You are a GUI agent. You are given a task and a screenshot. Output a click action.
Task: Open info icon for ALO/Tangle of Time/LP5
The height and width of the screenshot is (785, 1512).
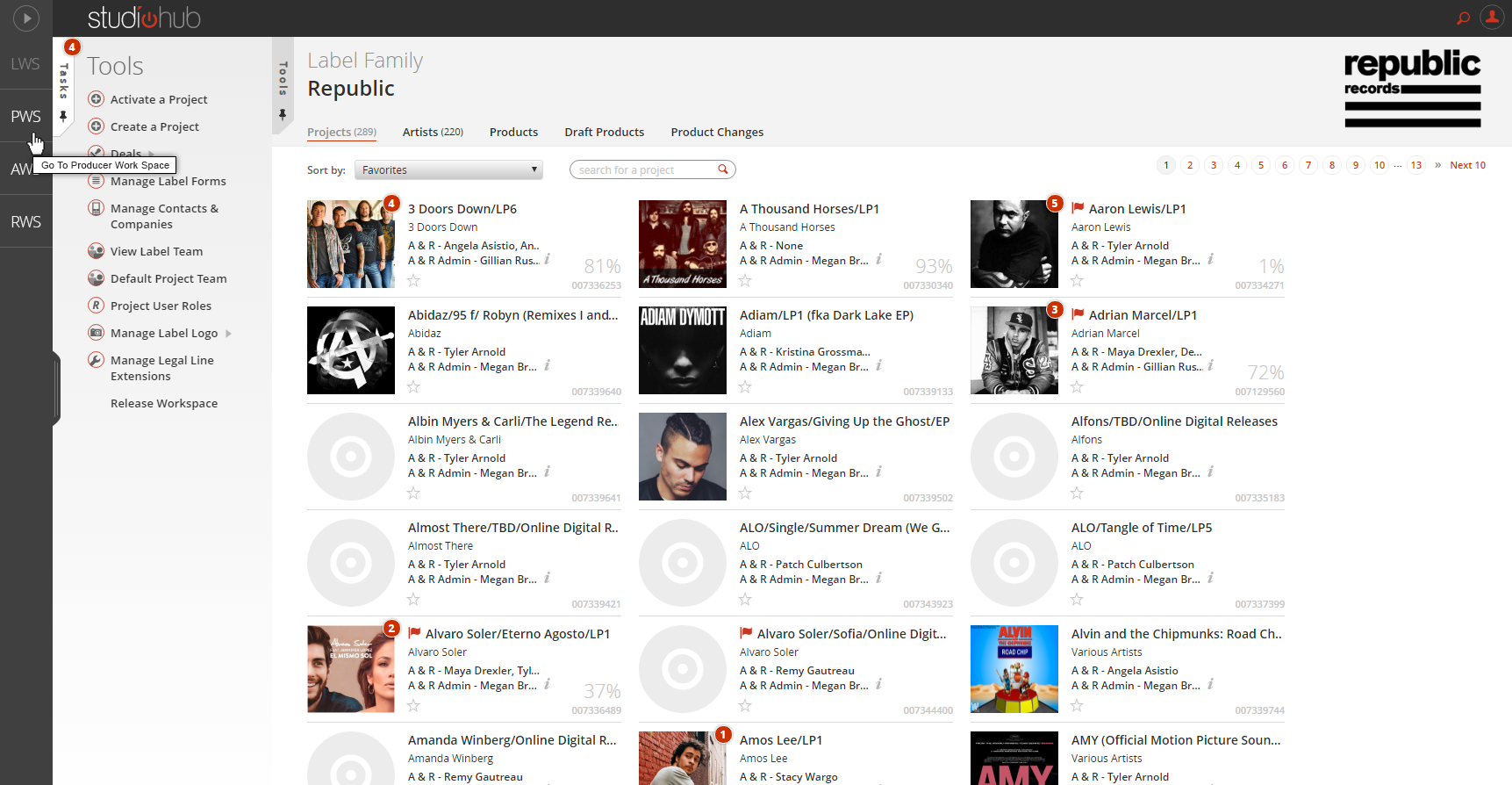coord(1211,578)
